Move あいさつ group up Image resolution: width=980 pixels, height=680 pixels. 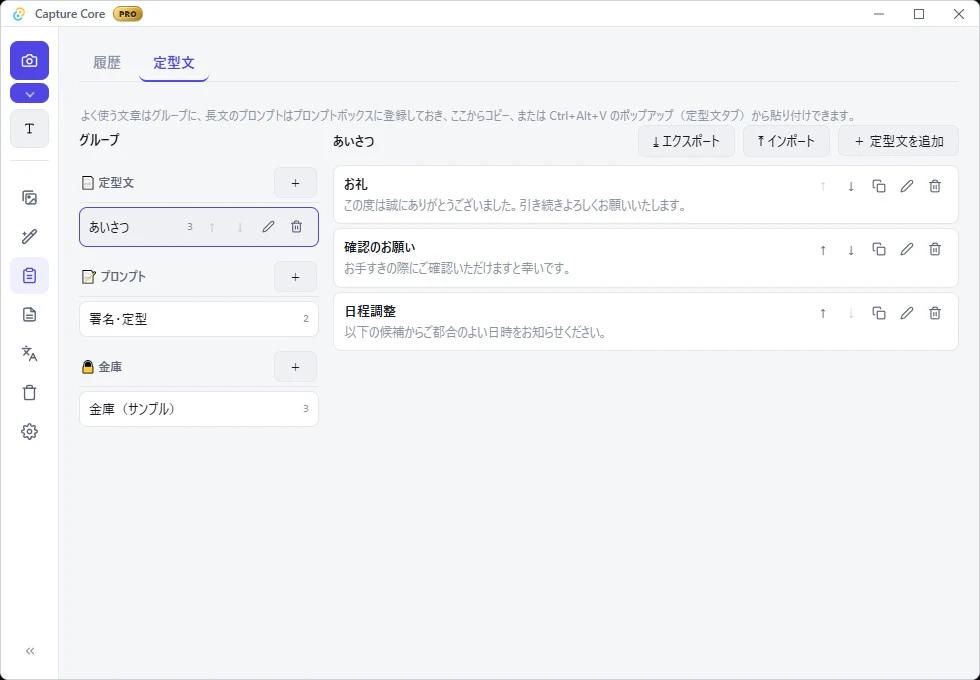tap(212, 227)
